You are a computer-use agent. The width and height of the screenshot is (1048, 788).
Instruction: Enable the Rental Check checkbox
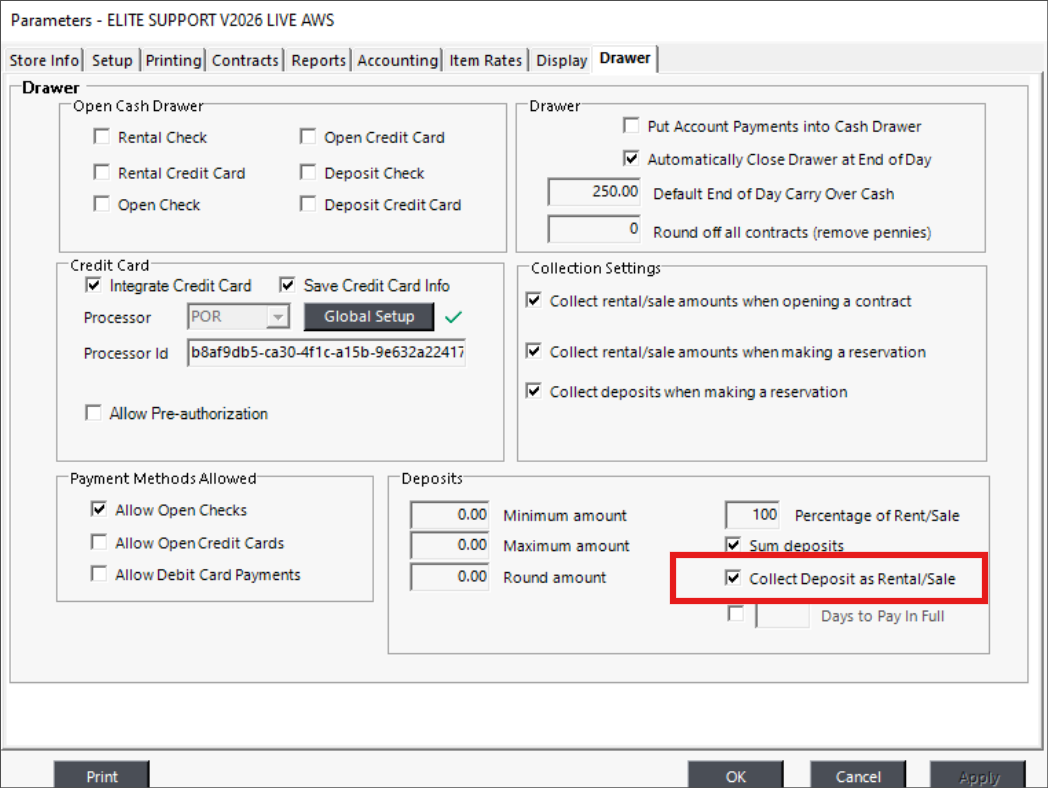101,138
